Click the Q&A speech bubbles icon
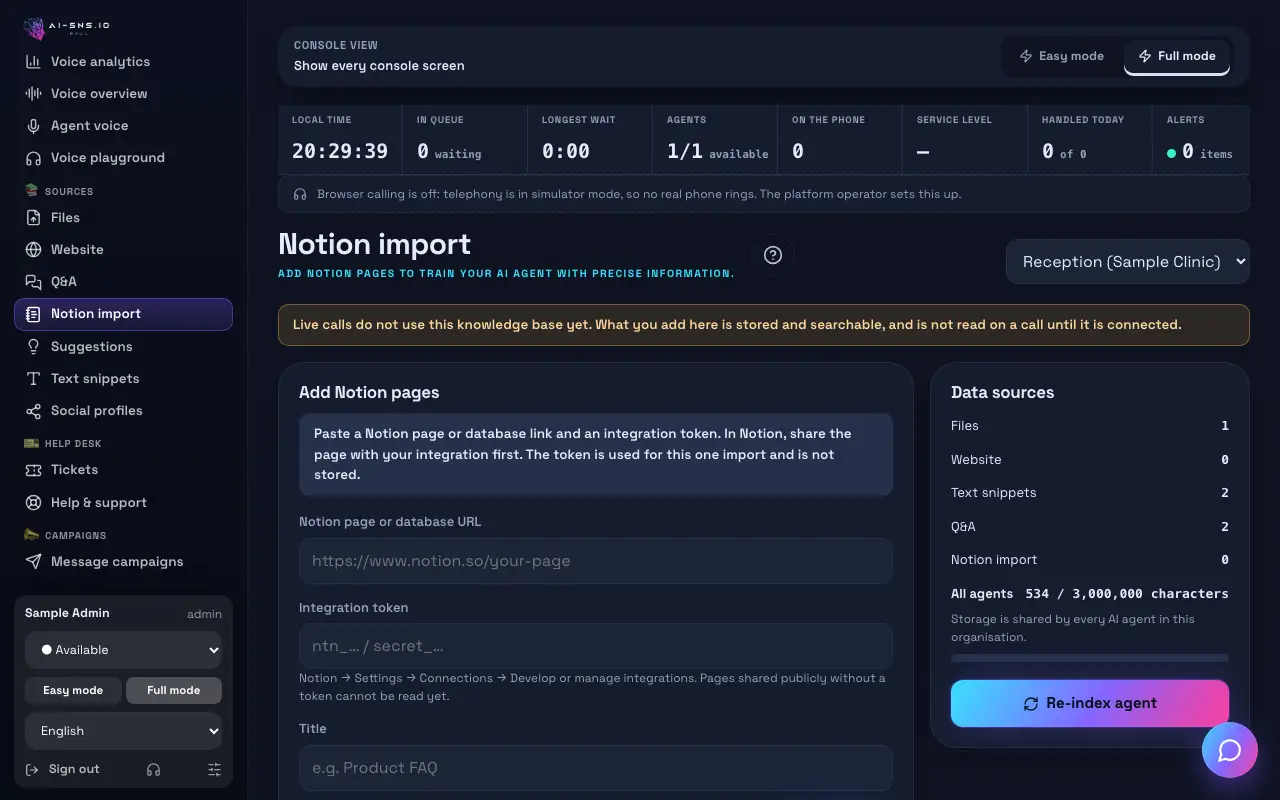The width and height of the screenshot is (1280, 800). tap(33, 282)
